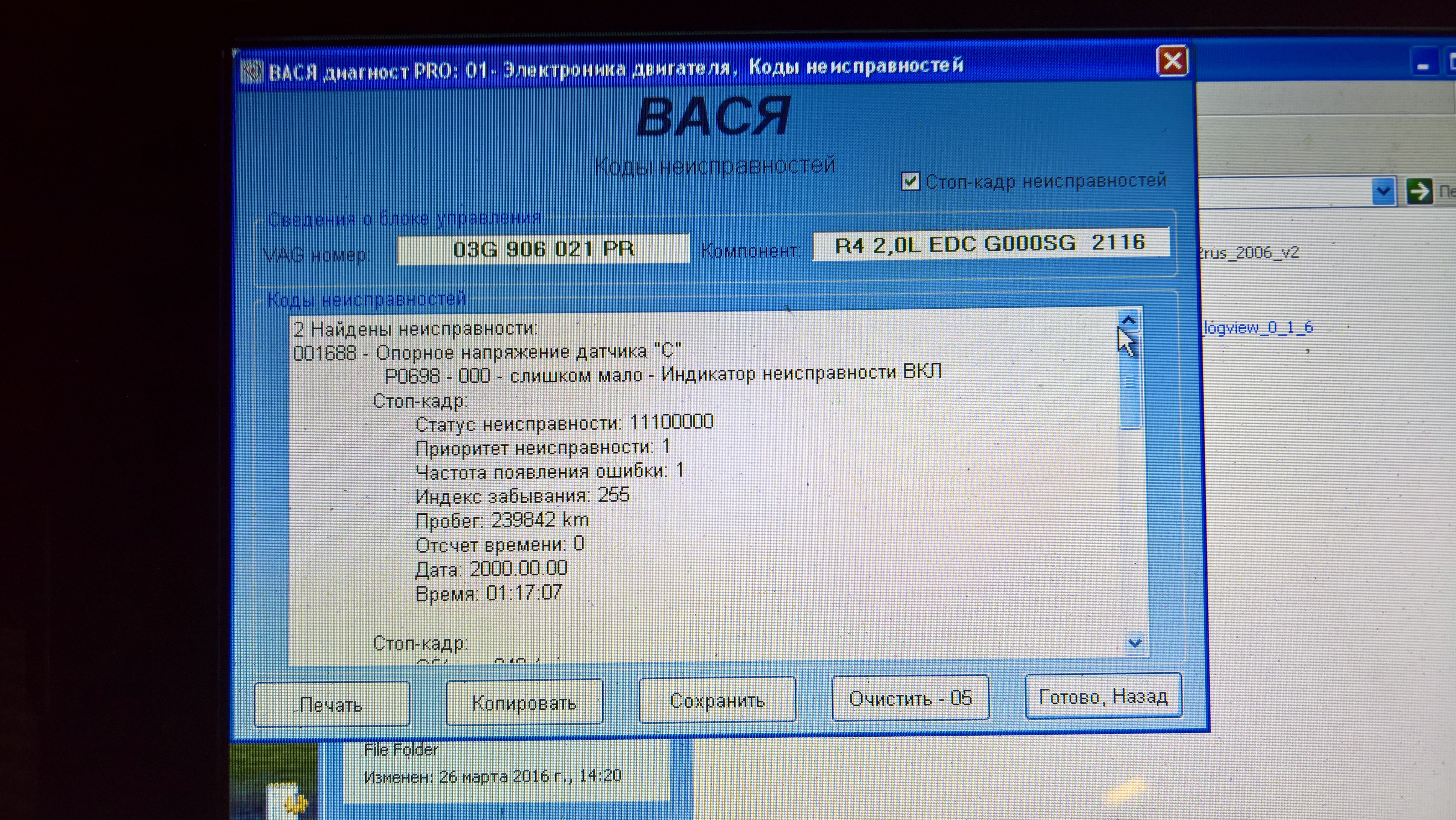Click the Сохранить button
This screenshot has width=1456, height=820.
point(717,700)
